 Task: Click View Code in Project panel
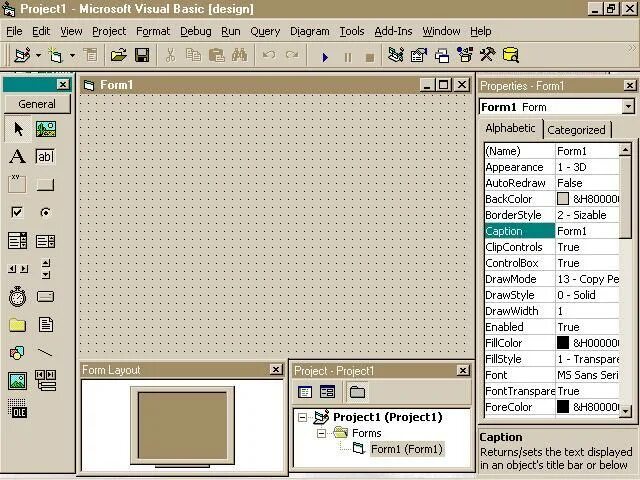(305, 392)
